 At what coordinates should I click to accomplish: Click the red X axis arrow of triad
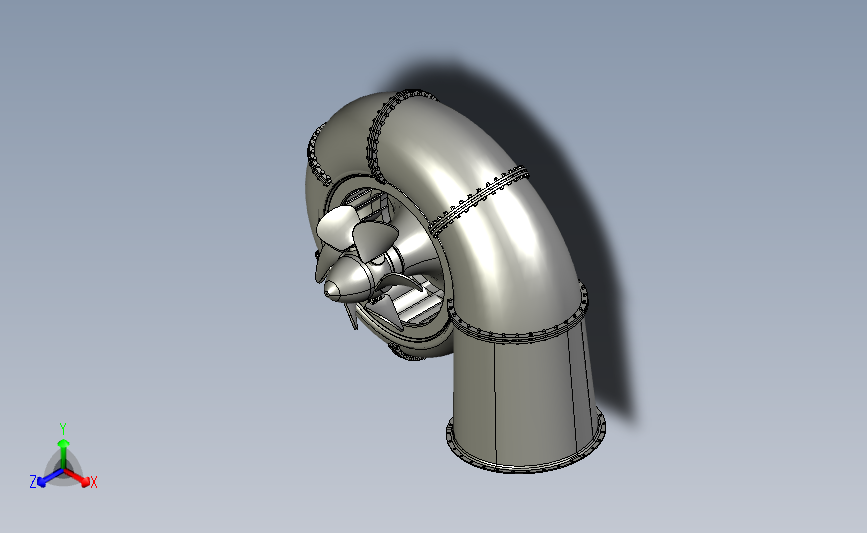click(76, 477)
